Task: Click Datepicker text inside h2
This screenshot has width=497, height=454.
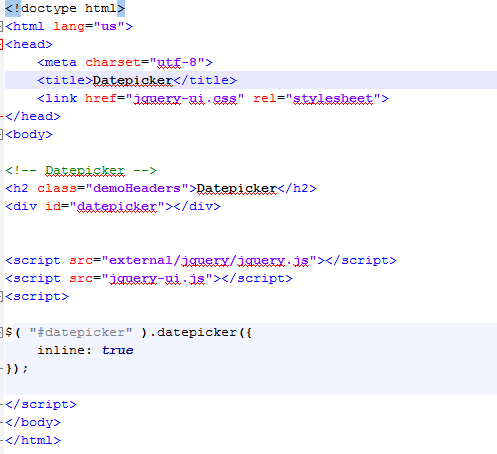Action: (237, 188)
